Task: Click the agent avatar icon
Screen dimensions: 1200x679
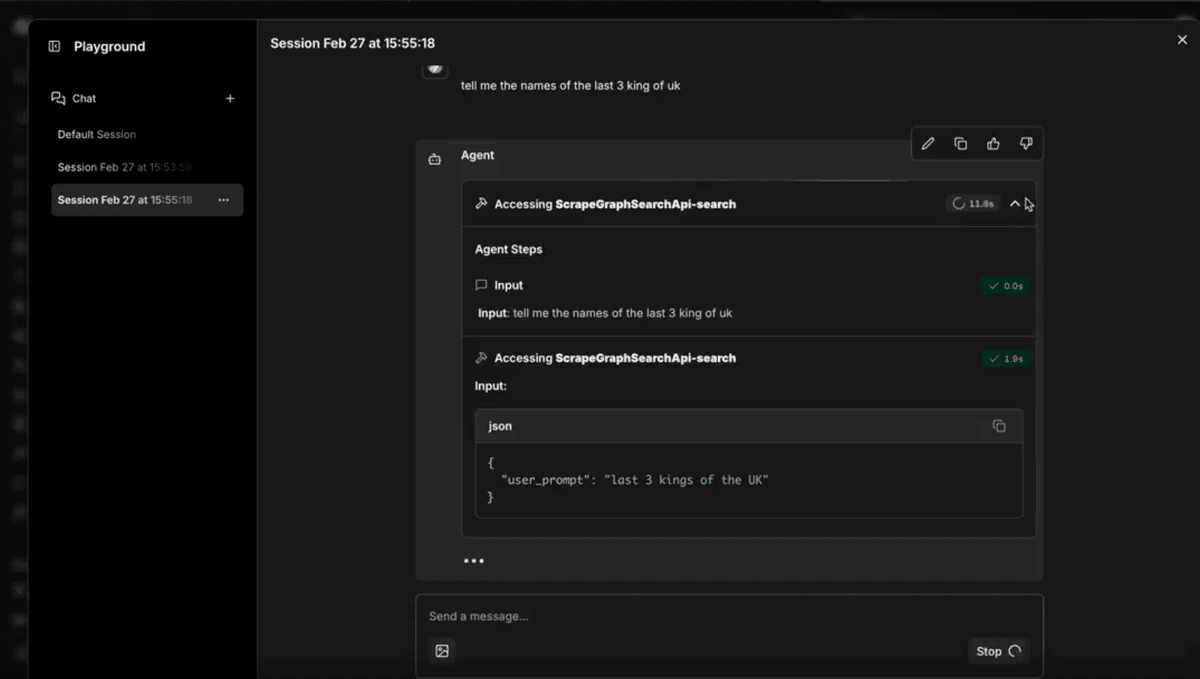Action: click(434, 158)
